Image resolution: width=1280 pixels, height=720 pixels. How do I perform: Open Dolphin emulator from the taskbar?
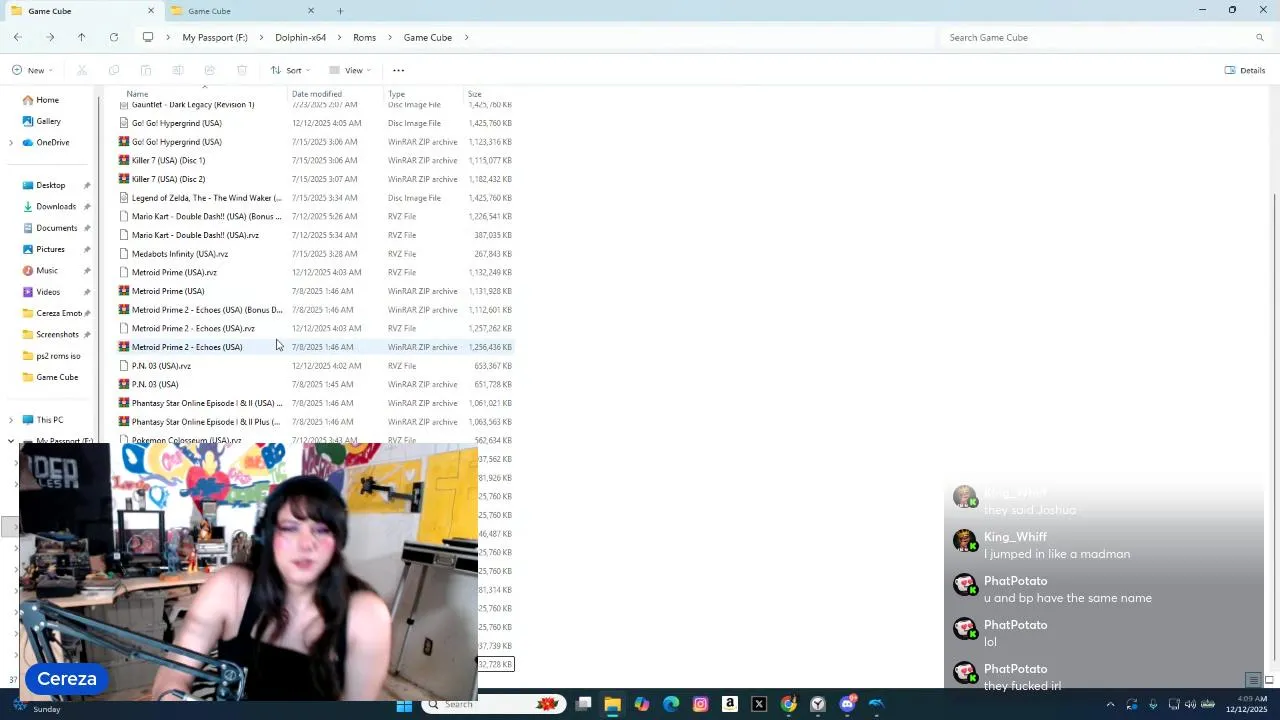pos(877,705)
